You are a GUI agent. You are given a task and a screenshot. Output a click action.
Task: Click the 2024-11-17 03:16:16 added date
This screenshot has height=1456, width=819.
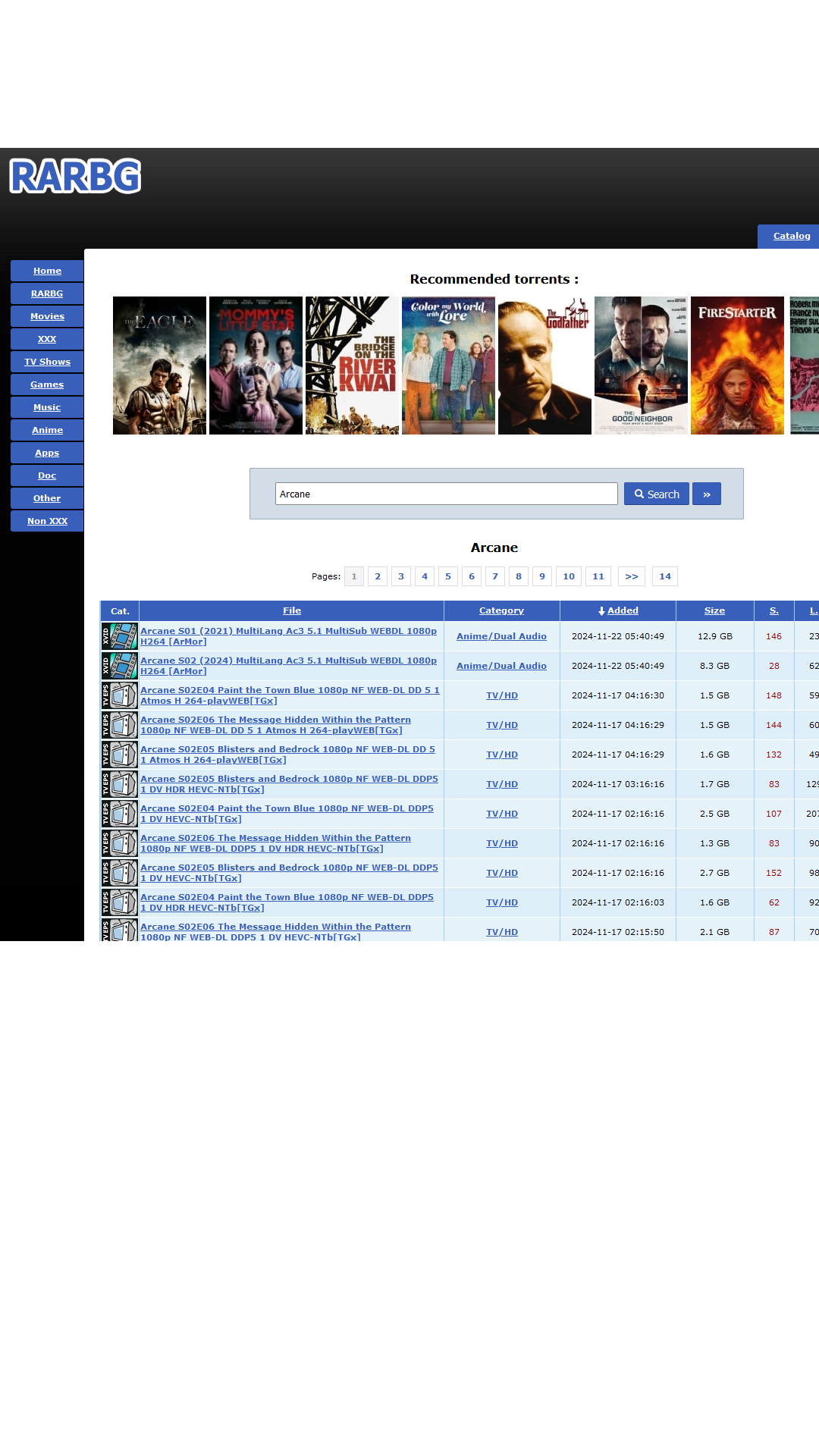click(618, 784)
